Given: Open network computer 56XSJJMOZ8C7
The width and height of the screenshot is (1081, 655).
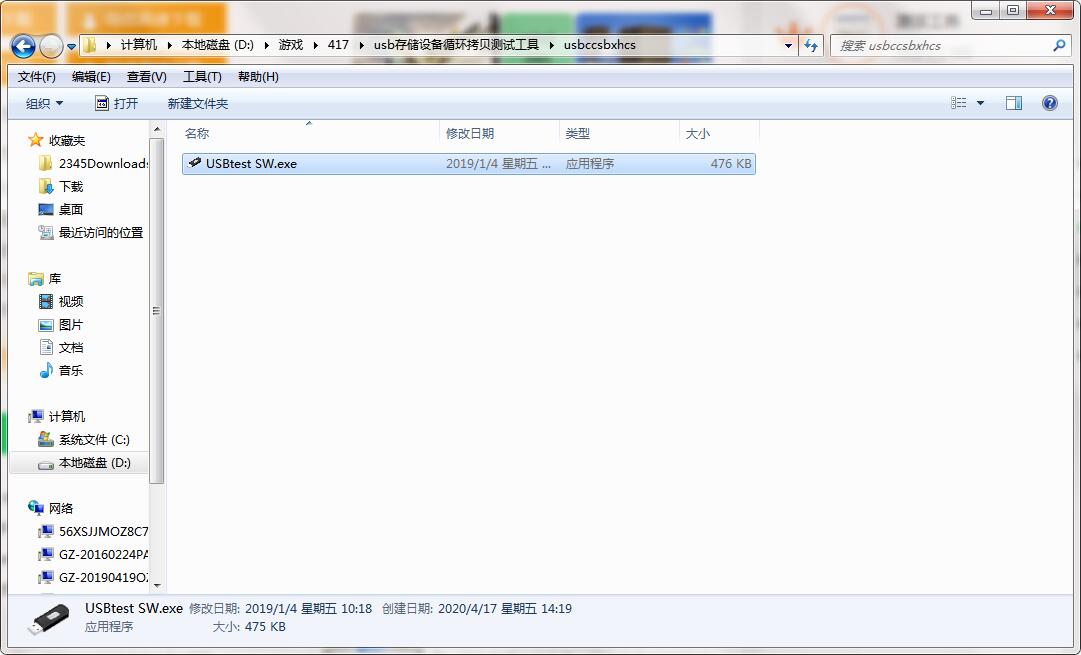Looking at the screenshot, I should point(103,532).
